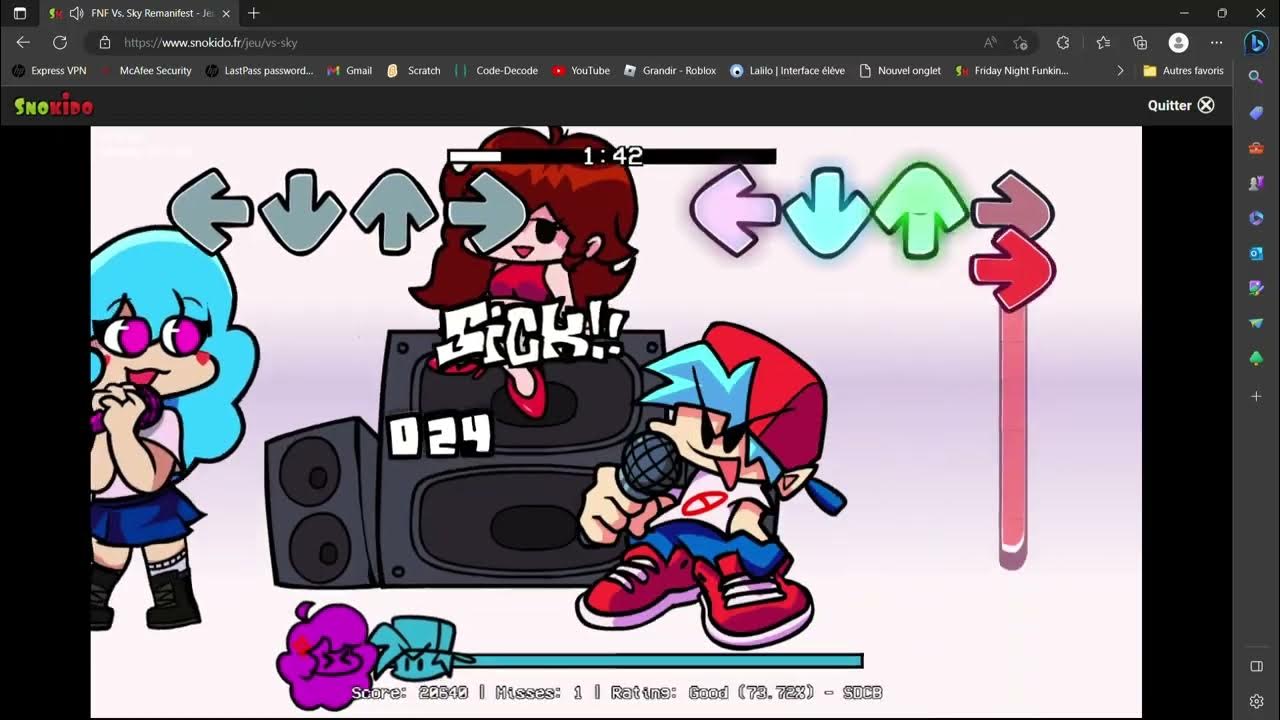Viewport: 1280px width, 720px height.
Task: Open the Scratch bookmark
Action: (413, 70)
